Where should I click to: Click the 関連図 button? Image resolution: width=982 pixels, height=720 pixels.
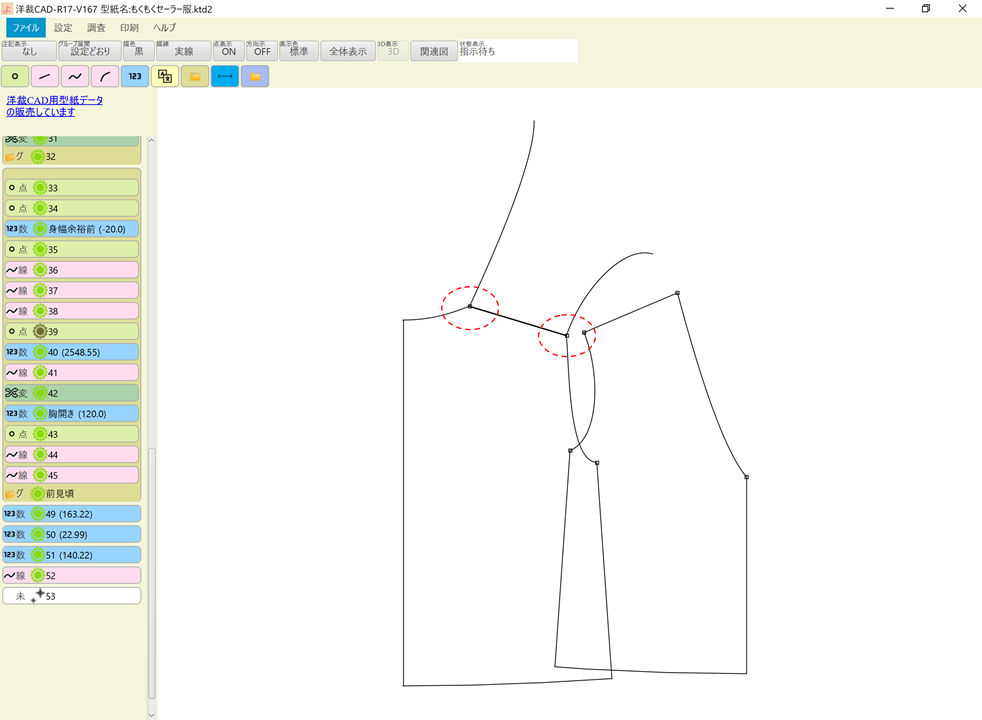click(x=434, y=51)
